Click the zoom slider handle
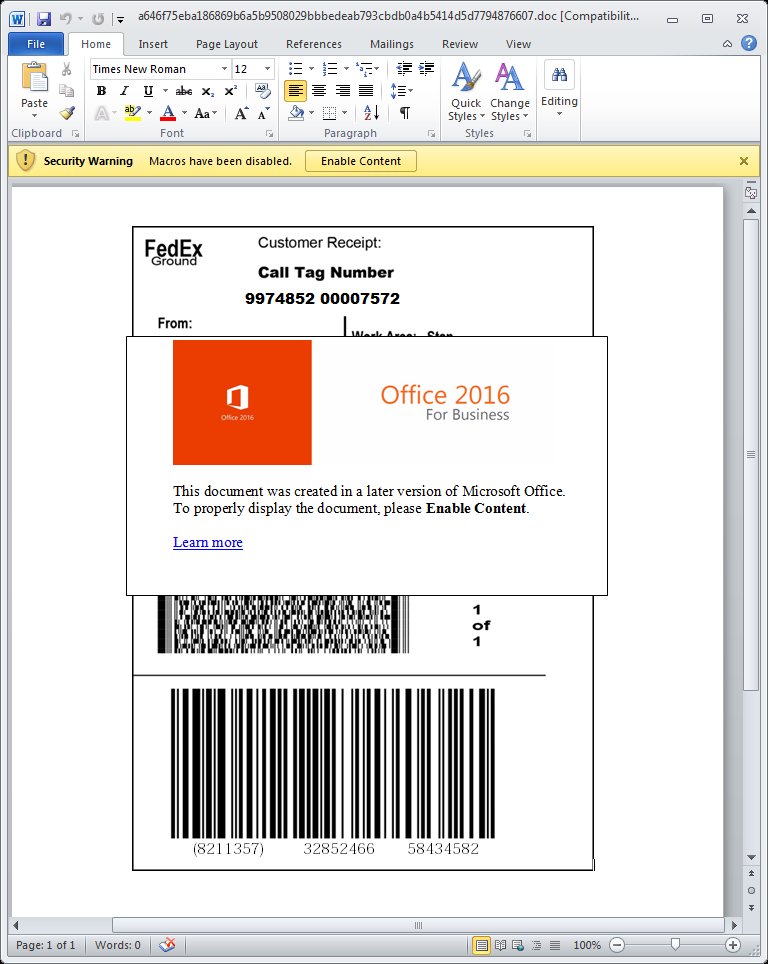The height and width of the screenshot is (964, 768). pyautogui.click(x=675, y=944)
